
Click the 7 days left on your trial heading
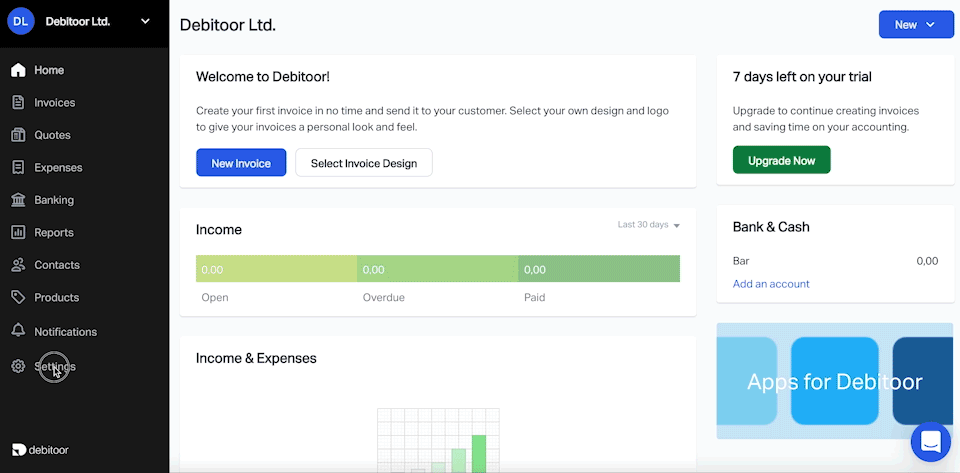802,77
